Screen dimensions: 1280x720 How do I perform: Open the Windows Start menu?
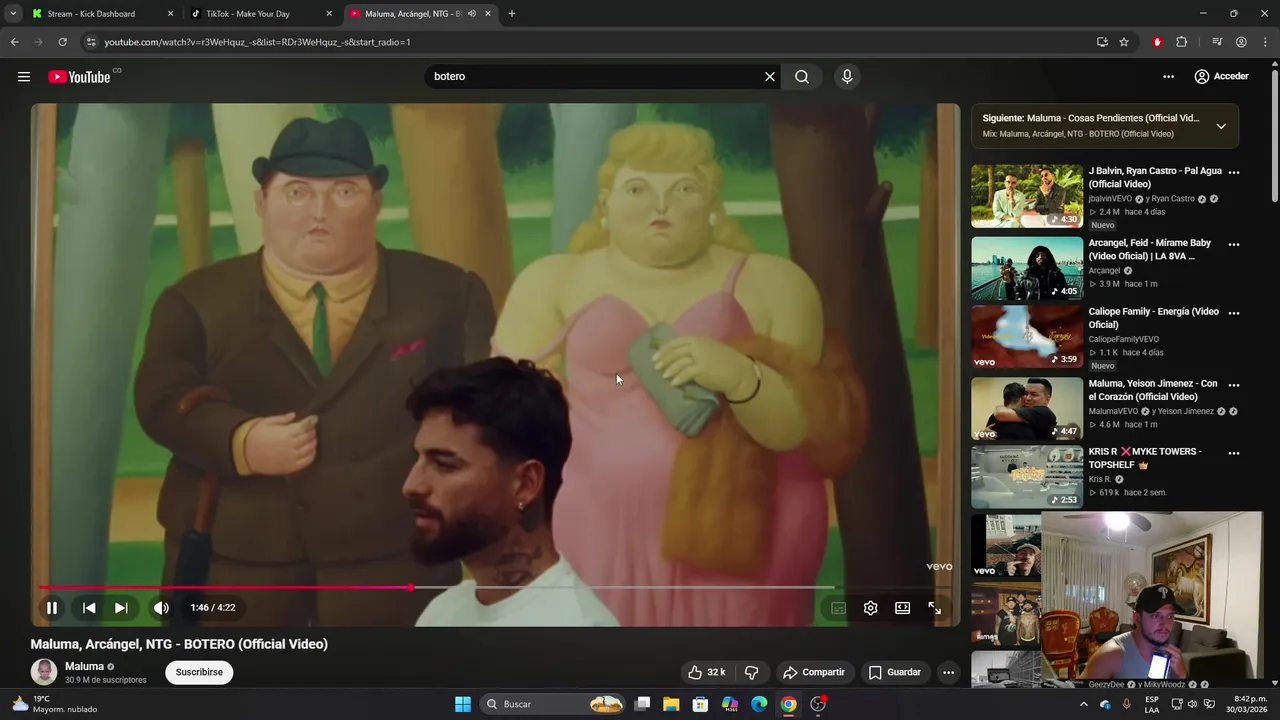click(463, 704)
